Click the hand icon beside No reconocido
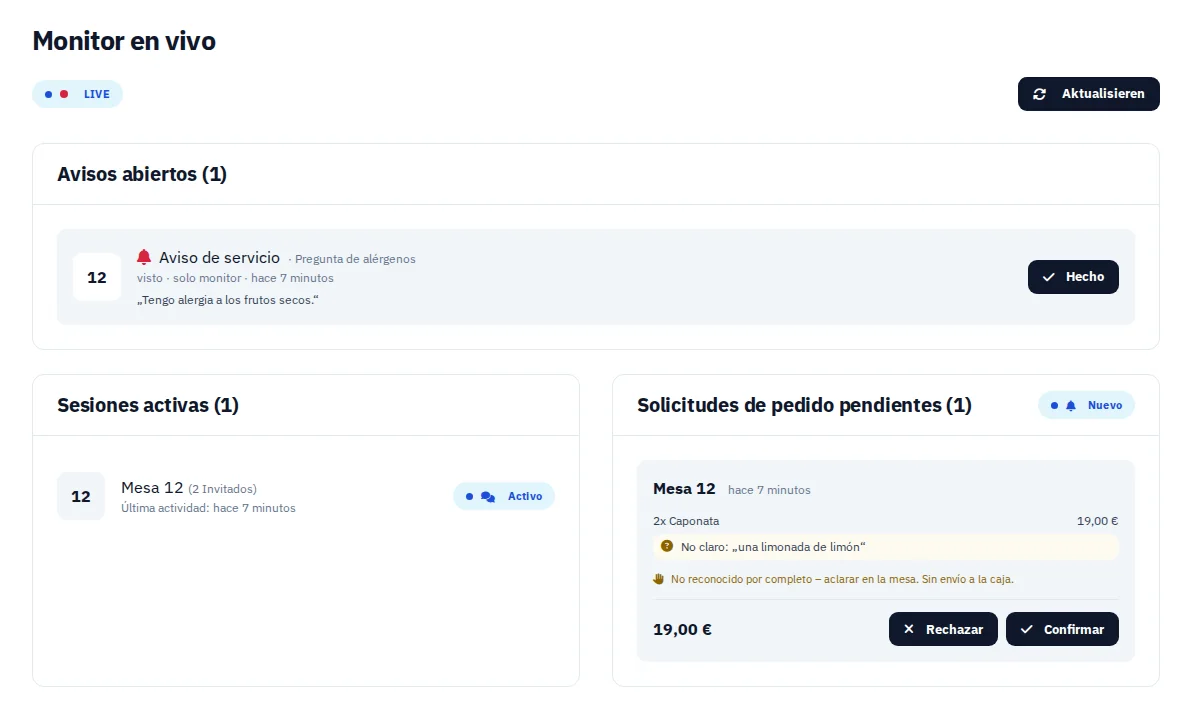Screen dimensions: 1192x717 [658, 579]
